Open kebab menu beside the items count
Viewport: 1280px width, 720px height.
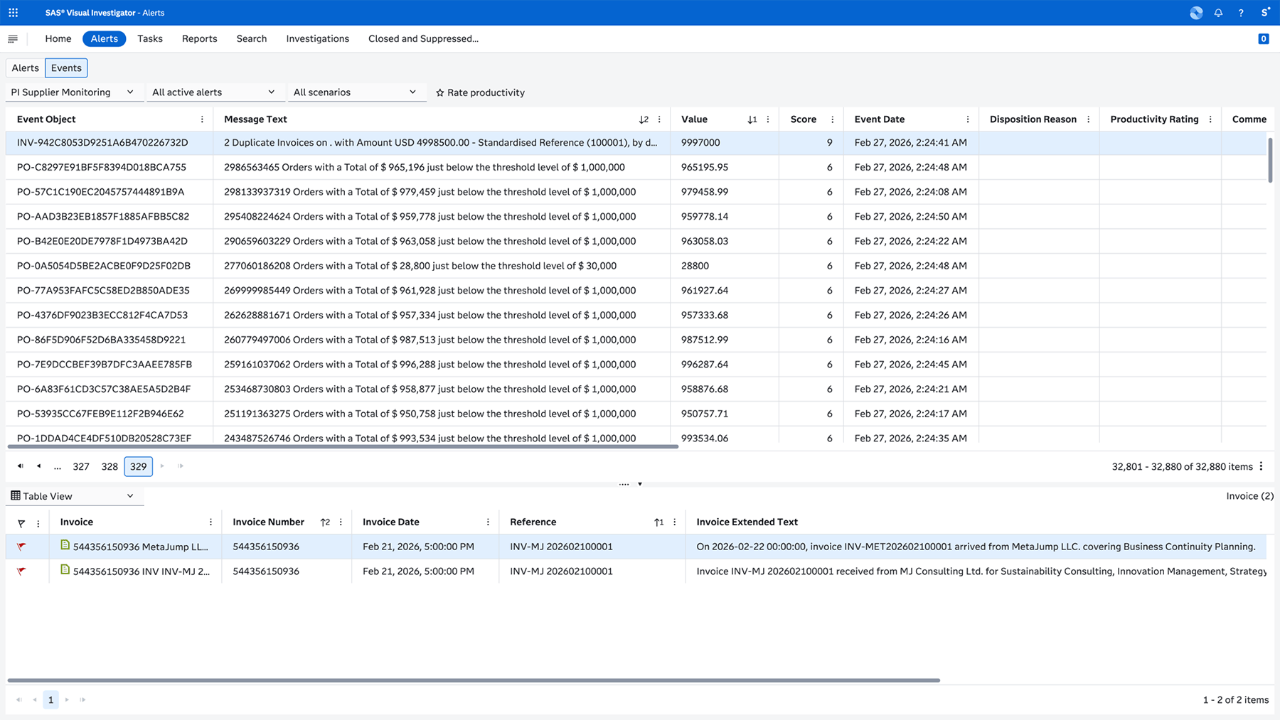pyautogui.click(x=1261, y=466)
